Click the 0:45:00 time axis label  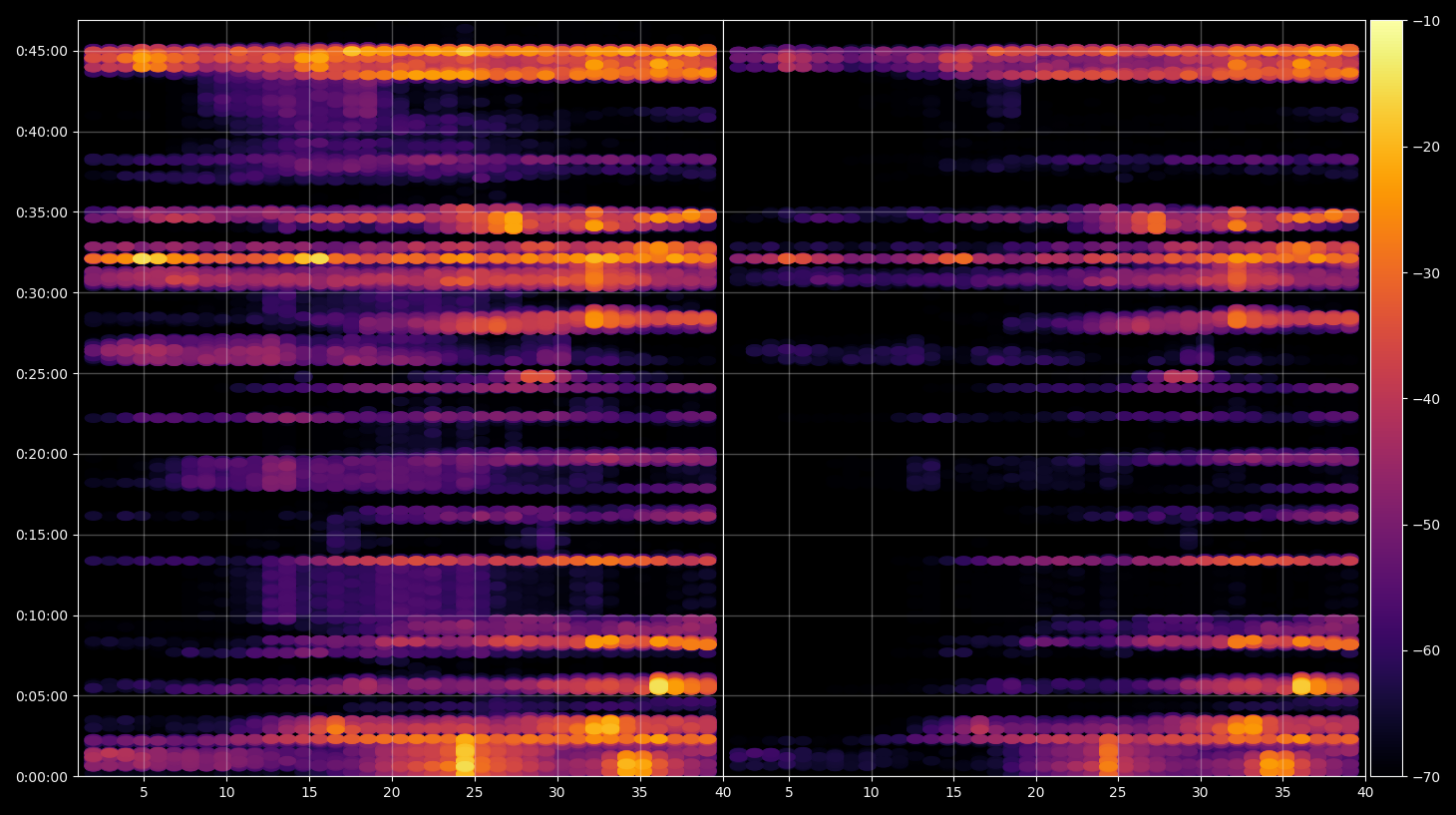42,51
